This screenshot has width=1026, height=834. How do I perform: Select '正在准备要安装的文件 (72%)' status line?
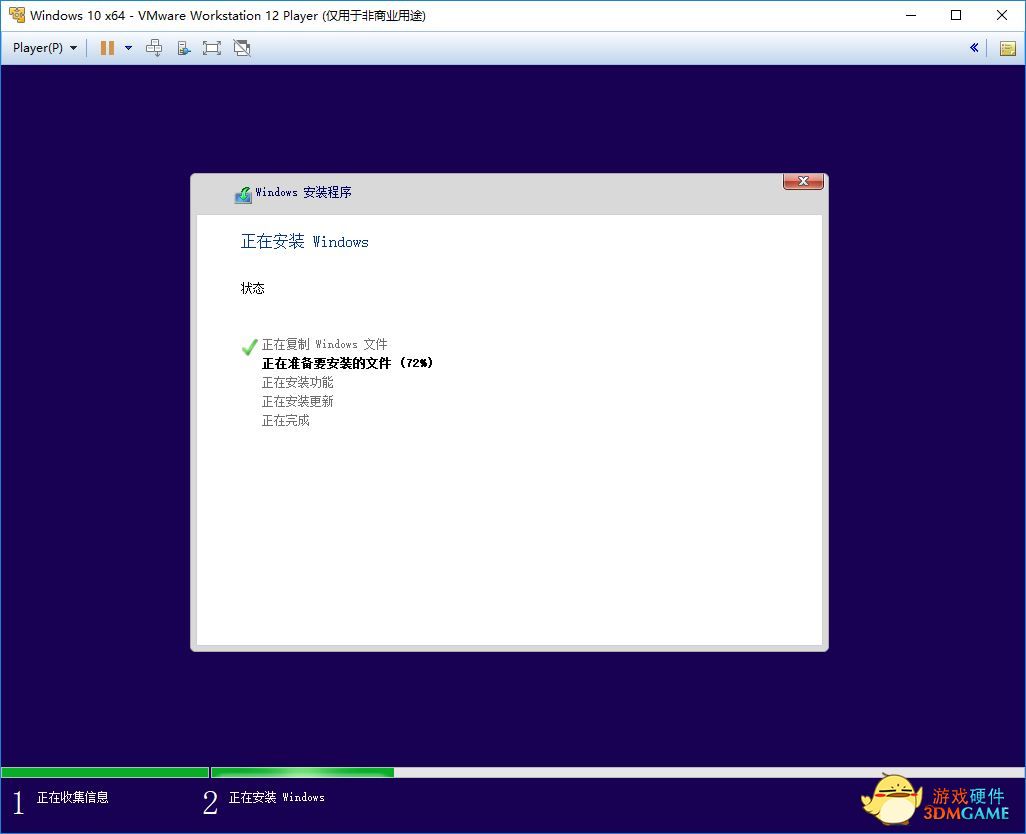click(x=347, y=363)
